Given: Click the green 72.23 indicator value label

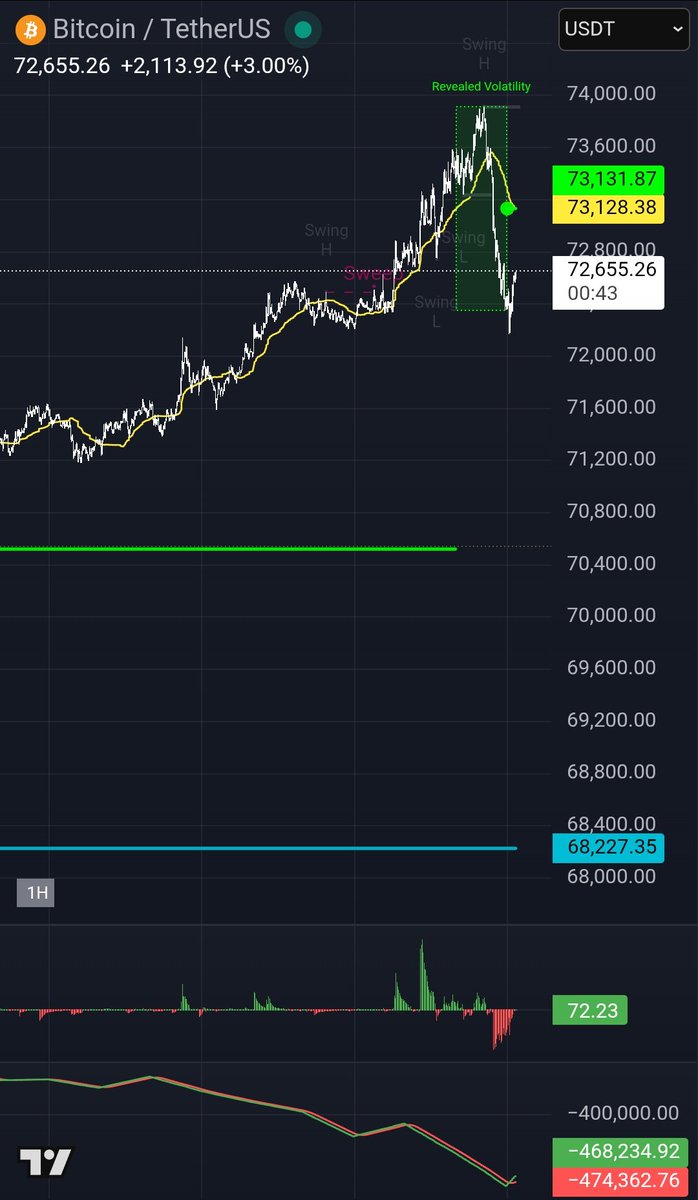Looking at the screenshot, I should pyautogui.click(x=590, y=1011).
